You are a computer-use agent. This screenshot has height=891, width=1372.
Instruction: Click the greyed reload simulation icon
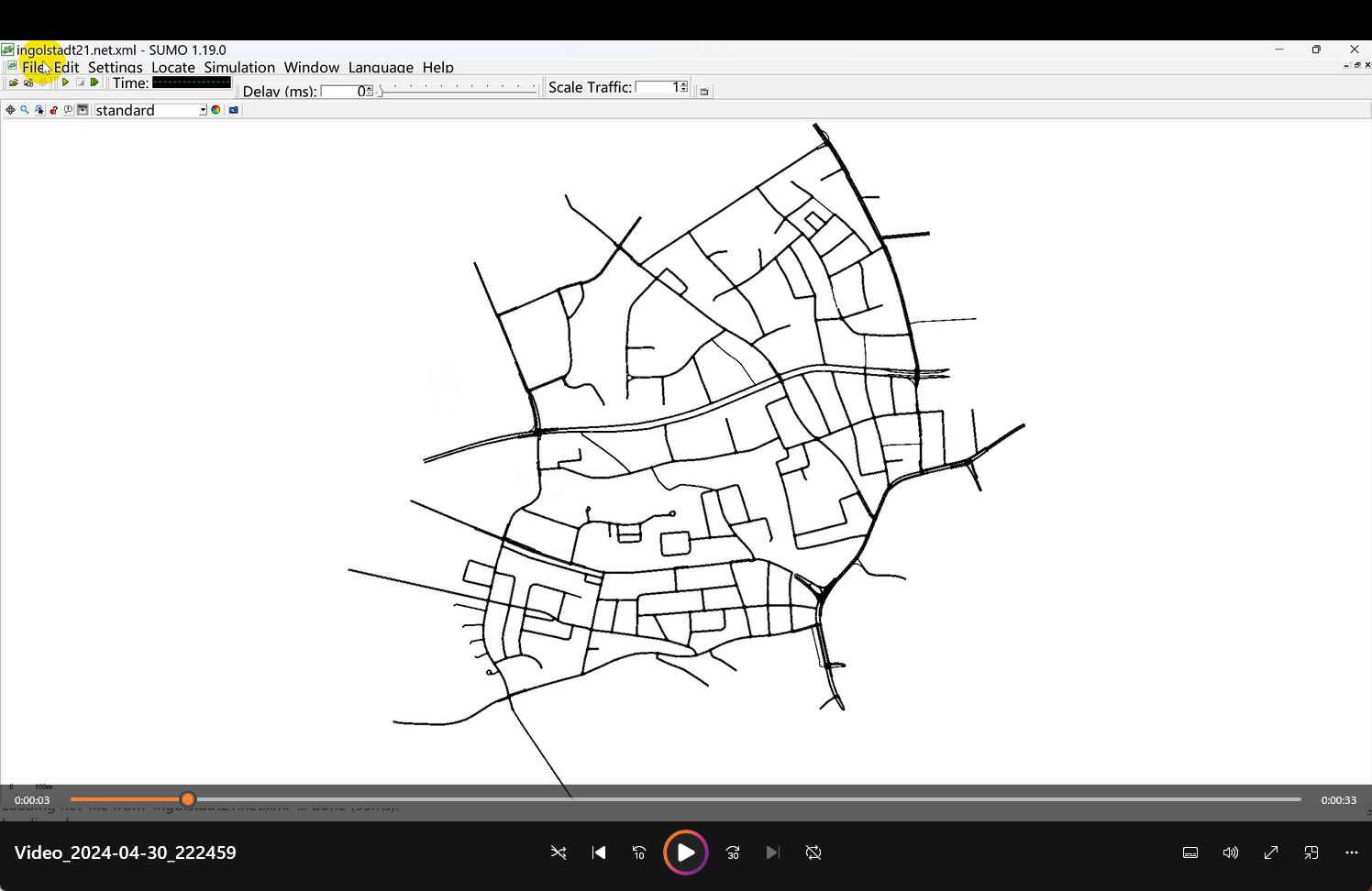pos(43,82)
